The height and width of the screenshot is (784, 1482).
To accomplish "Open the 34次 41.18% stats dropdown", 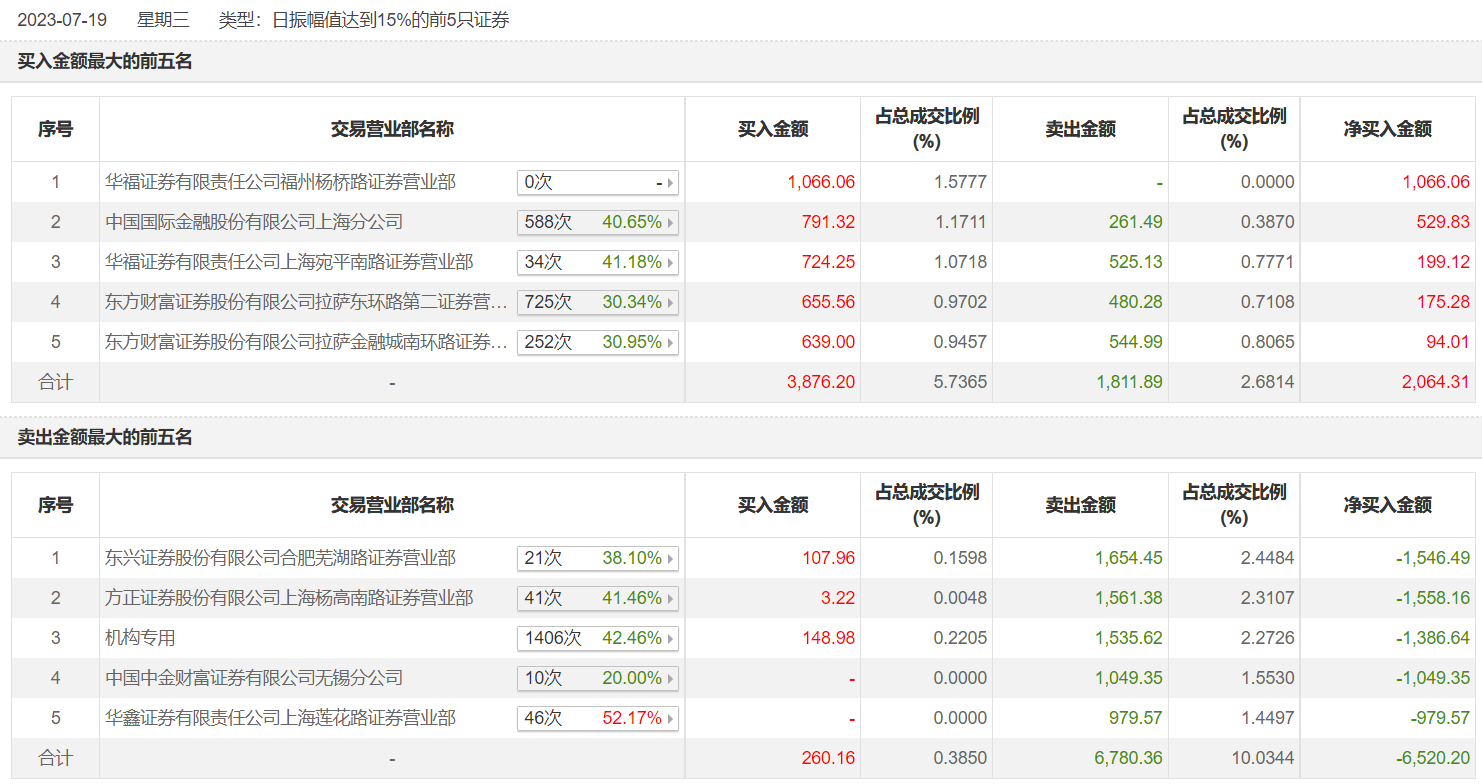I will (x=597, y=262).
